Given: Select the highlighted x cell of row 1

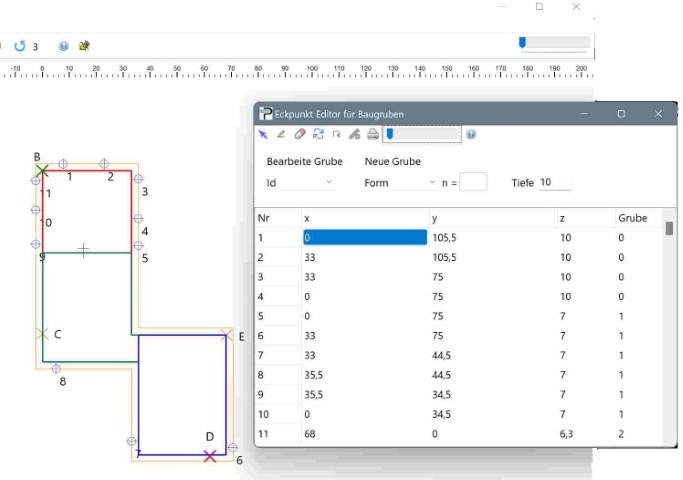Looking at the screenshot, I should 365,238.
